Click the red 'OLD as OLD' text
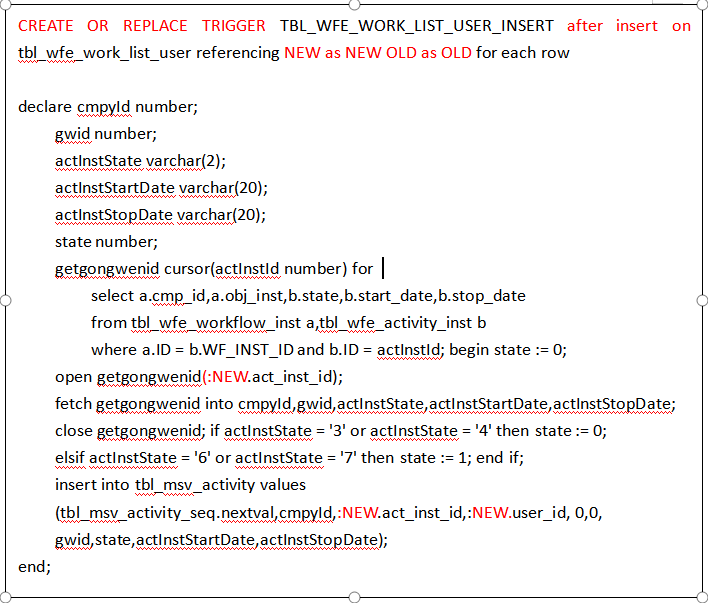 (x=429, y=53)
